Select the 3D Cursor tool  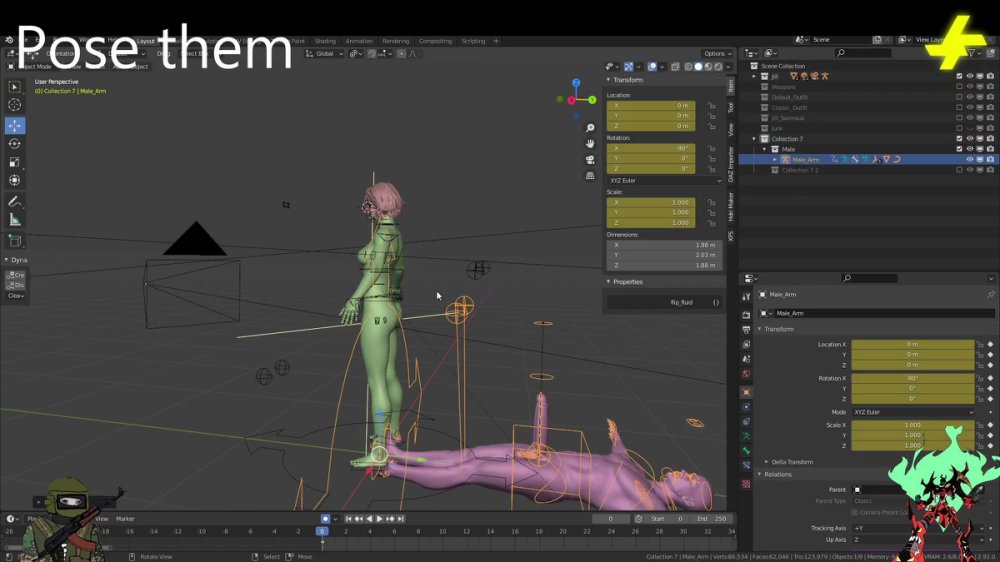coord(15,105)
